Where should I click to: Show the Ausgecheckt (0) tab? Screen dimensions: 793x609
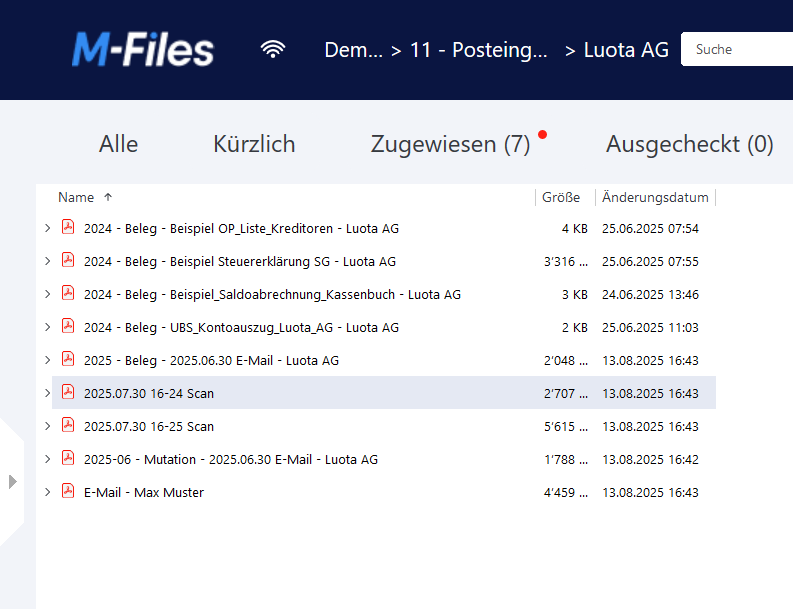coord(689,144)
